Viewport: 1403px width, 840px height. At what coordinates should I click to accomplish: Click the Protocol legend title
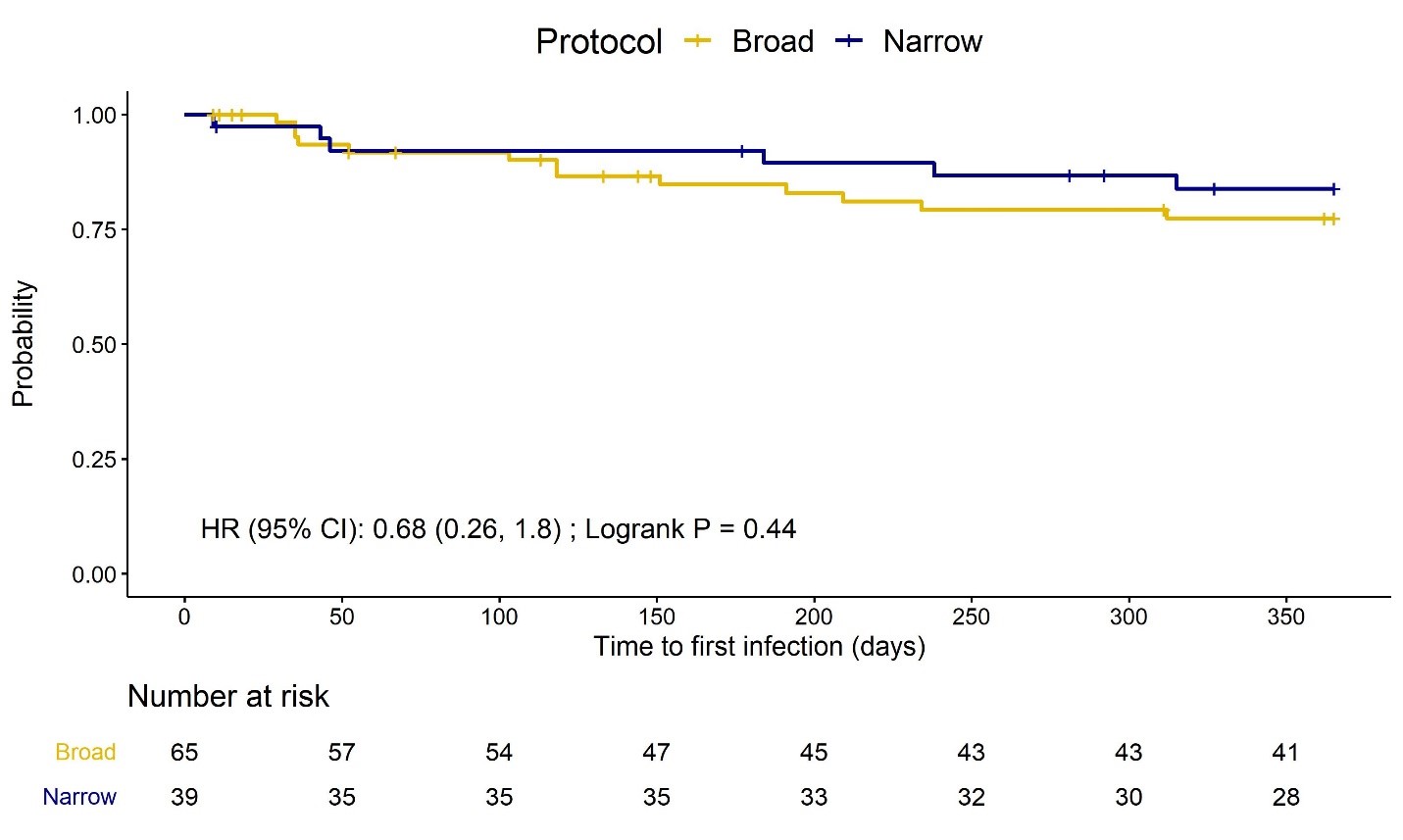click(x=598, y=42)
